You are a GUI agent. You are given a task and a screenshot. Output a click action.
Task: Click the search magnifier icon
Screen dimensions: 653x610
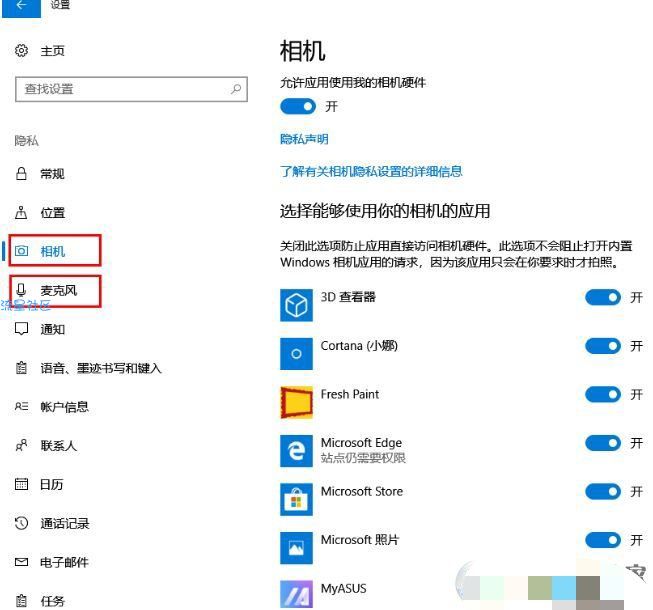click(236, 89)
